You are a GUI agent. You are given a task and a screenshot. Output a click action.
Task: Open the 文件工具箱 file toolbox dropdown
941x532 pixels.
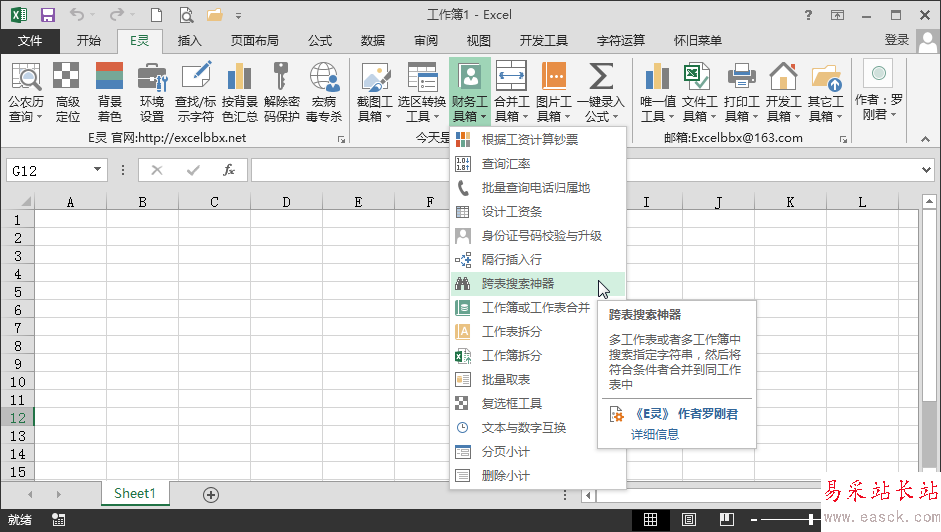coord(700,92)
